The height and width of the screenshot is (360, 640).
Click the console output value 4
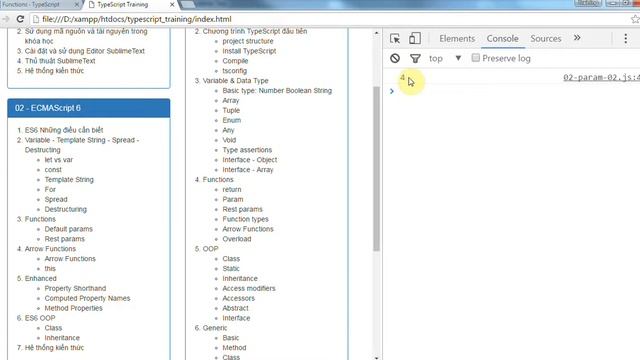(x=402, y=78)
